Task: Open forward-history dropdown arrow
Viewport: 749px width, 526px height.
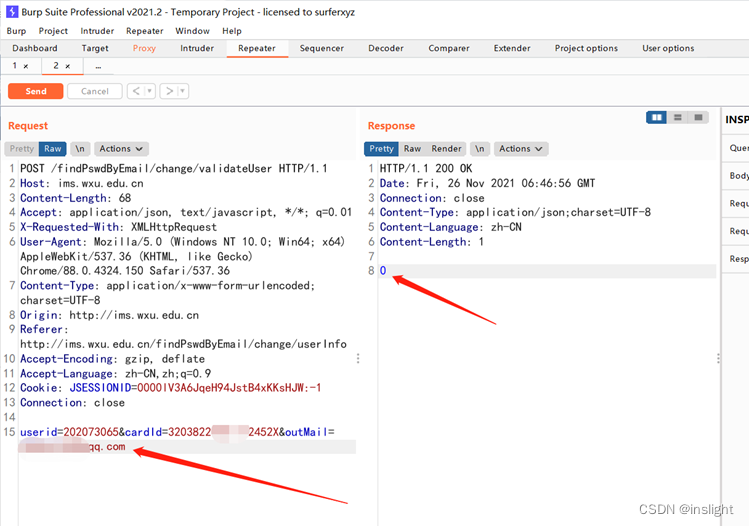Action: (x=182, y=91)
